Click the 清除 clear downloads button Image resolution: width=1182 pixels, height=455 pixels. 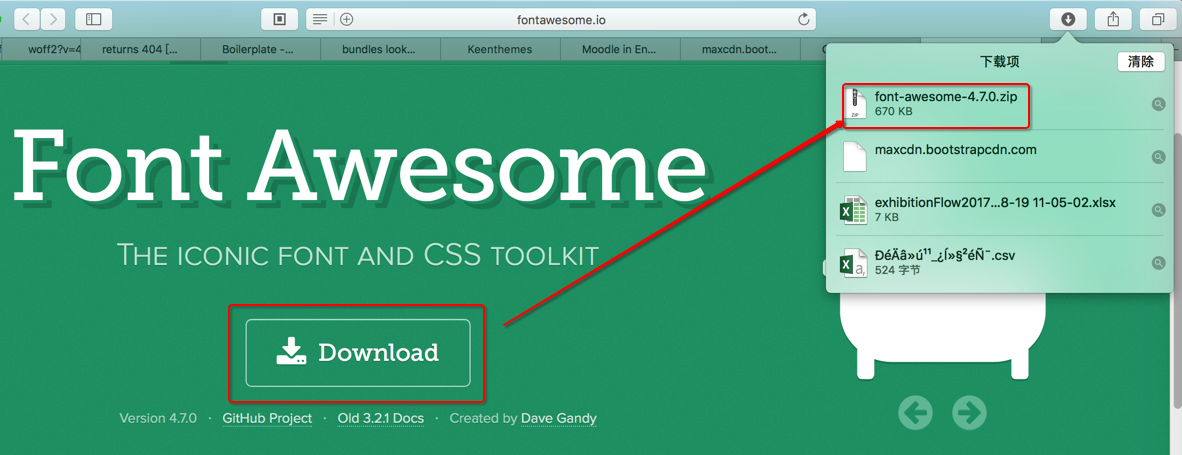tap(1141, 62)
